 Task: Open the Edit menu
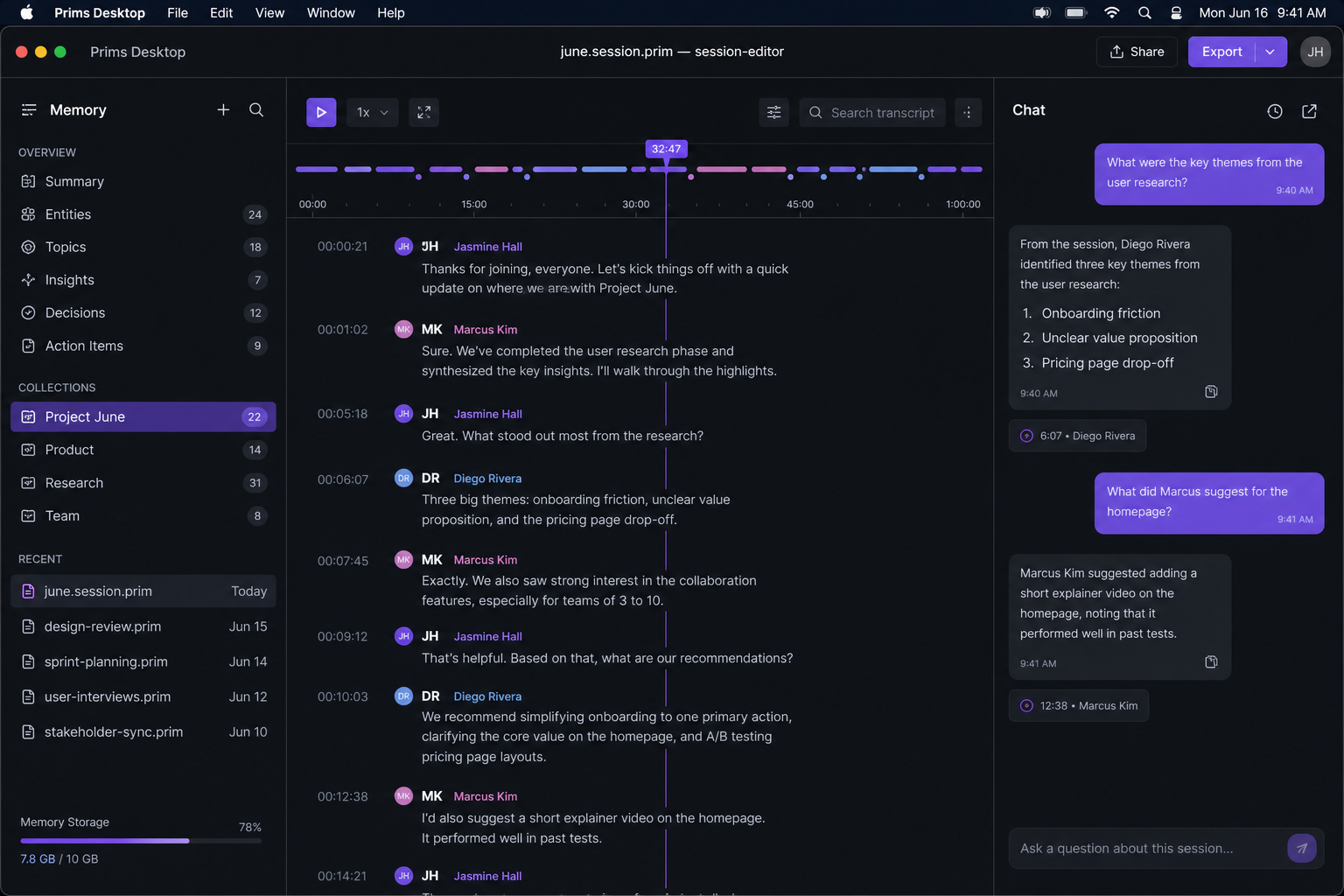[x=221, y=13]
